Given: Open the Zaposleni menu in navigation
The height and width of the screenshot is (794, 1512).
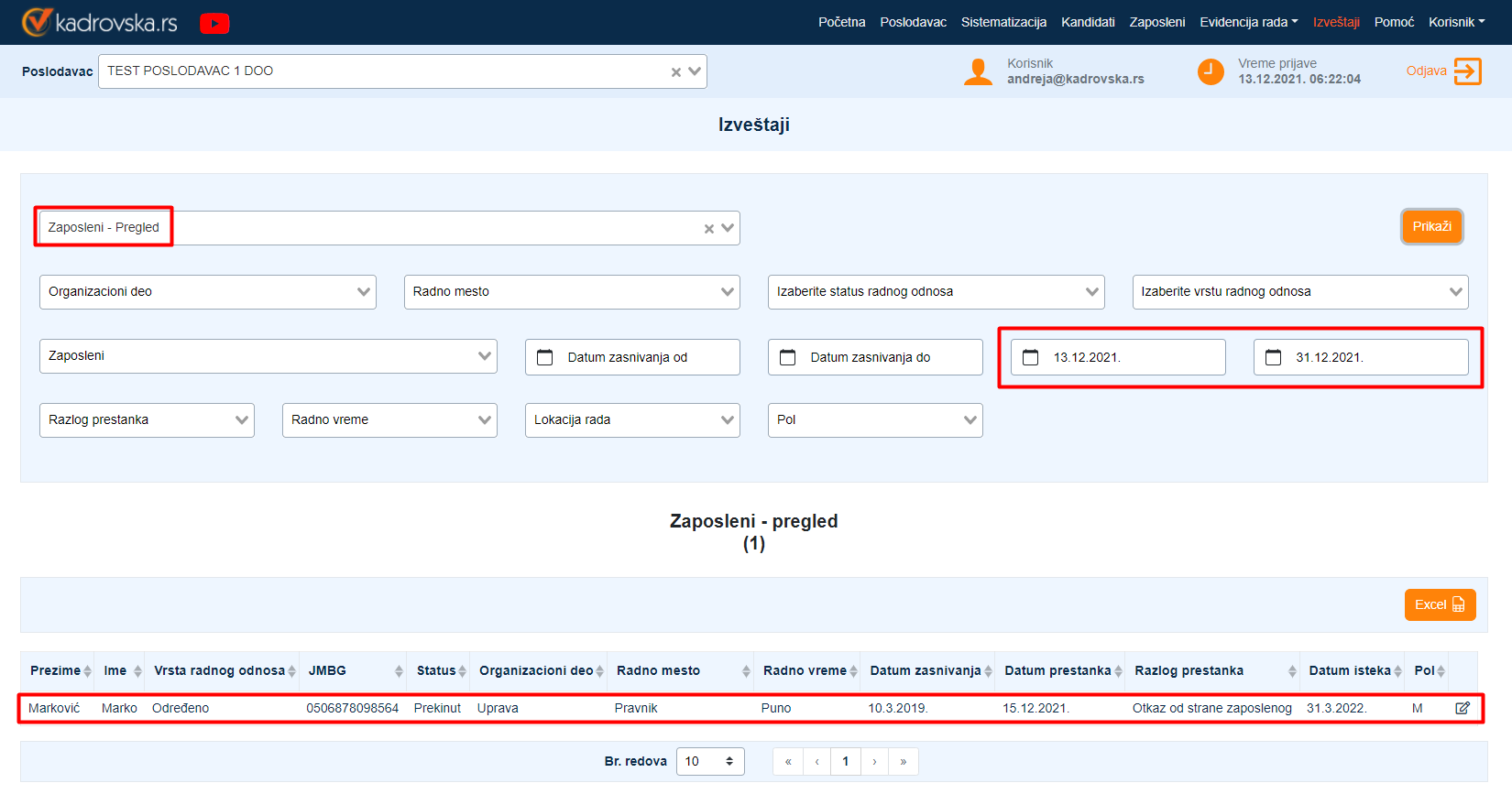Looking at the screenshot, I should 1156,22.
